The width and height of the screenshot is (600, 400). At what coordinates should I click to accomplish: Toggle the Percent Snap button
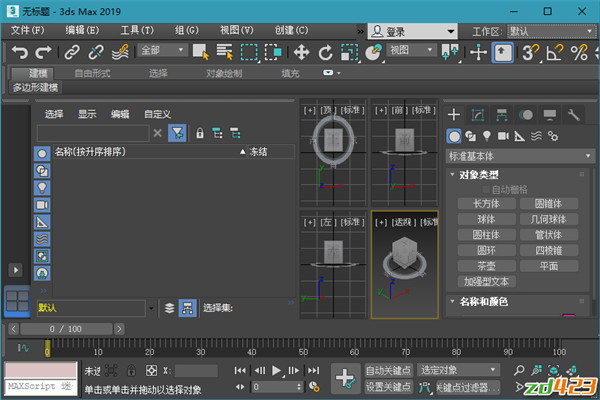tap(579, 52)
